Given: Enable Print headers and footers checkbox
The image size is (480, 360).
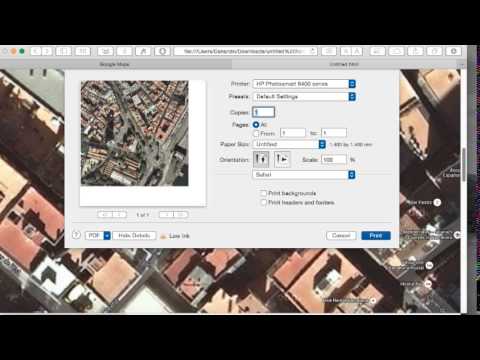Looking at the screenshot, I should click(x=263, y=202).
